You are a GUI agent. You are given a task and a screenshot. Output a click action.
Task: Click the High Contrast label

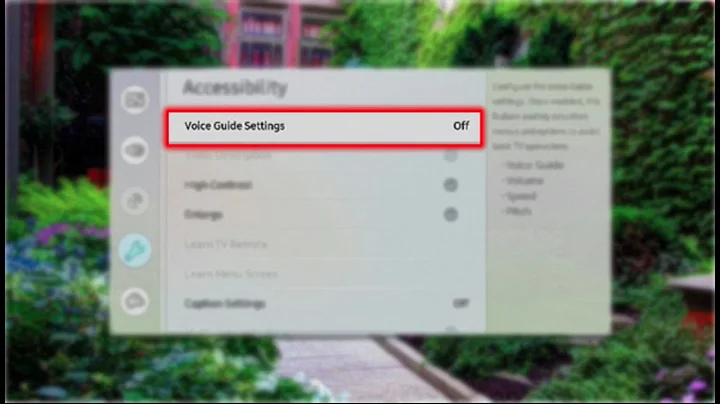pos(218,185)
